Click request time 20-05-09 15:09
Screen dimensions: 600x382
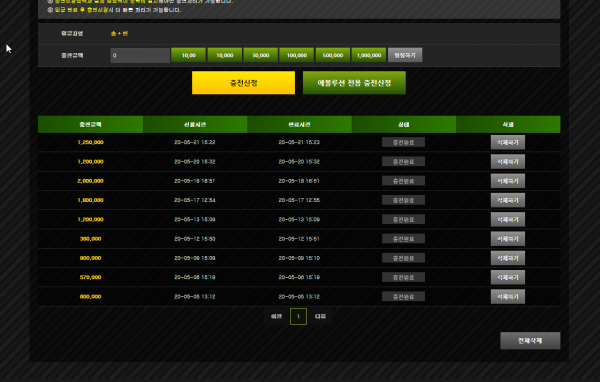195,258
